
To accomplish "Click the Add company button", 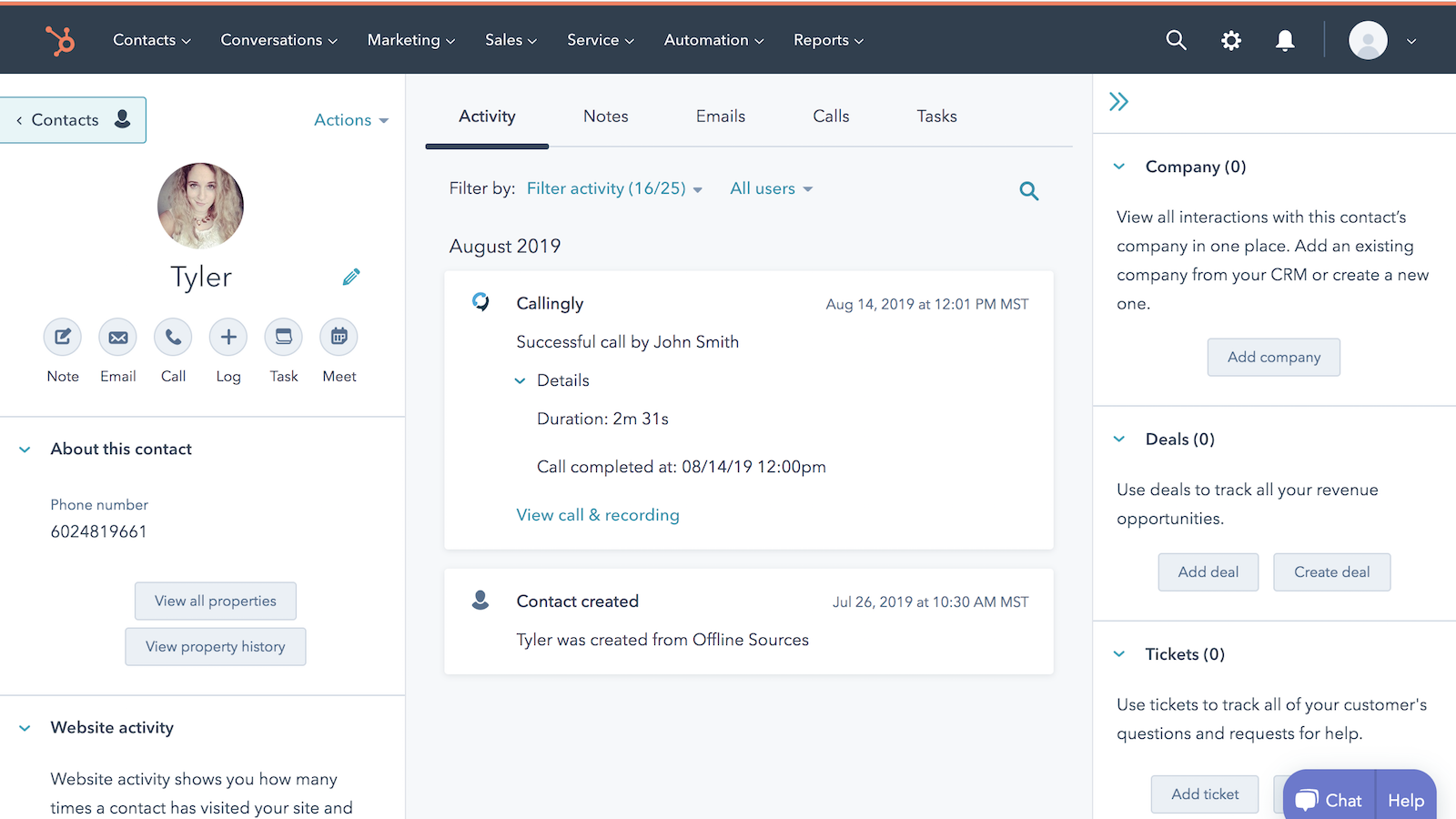I will (1273, 357).
